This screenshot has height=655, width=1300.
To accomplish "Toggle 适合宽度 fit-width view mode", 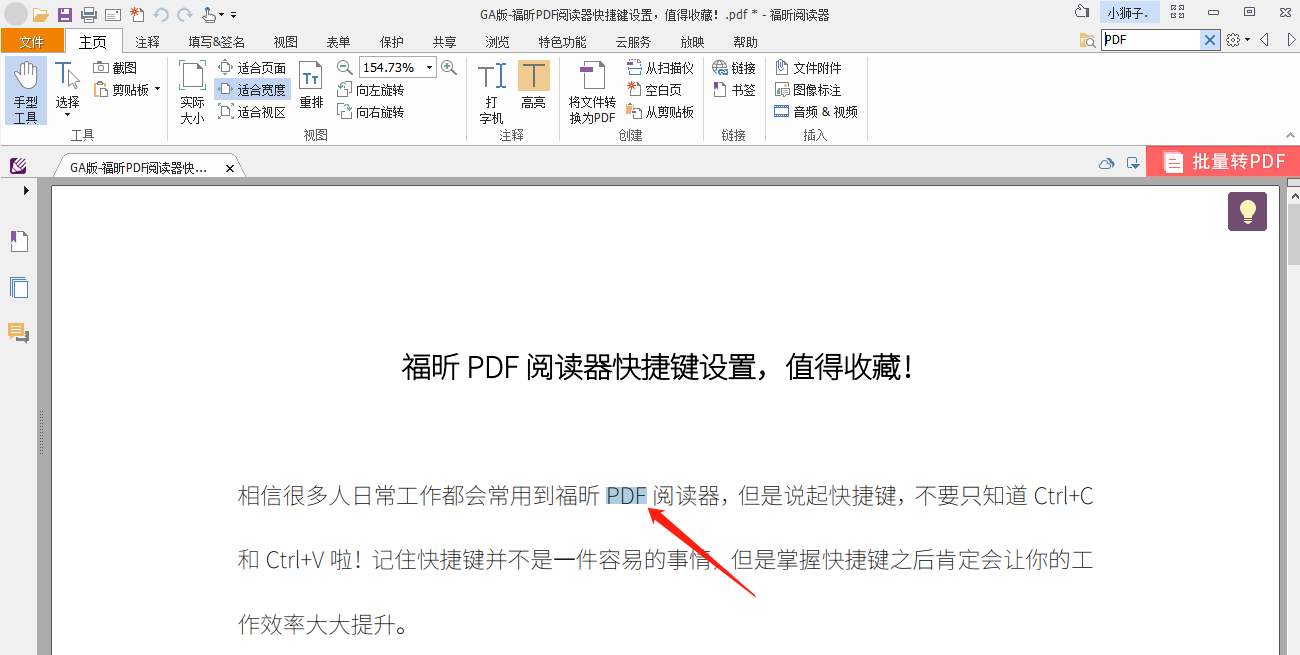I will (252, 89).
